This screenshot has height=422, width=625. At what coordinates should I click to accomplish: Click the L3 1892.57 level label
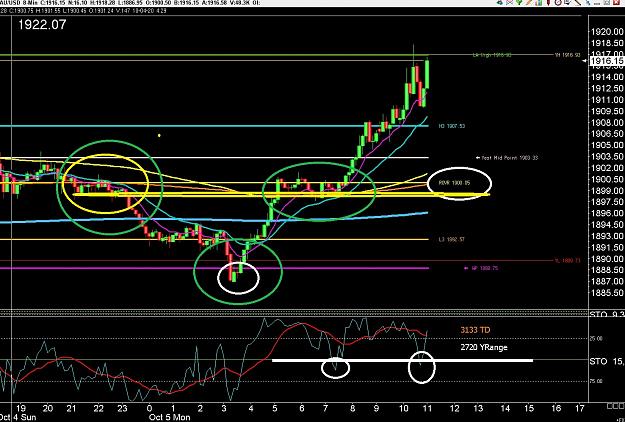pyautogui.click(x=452, y=239)
